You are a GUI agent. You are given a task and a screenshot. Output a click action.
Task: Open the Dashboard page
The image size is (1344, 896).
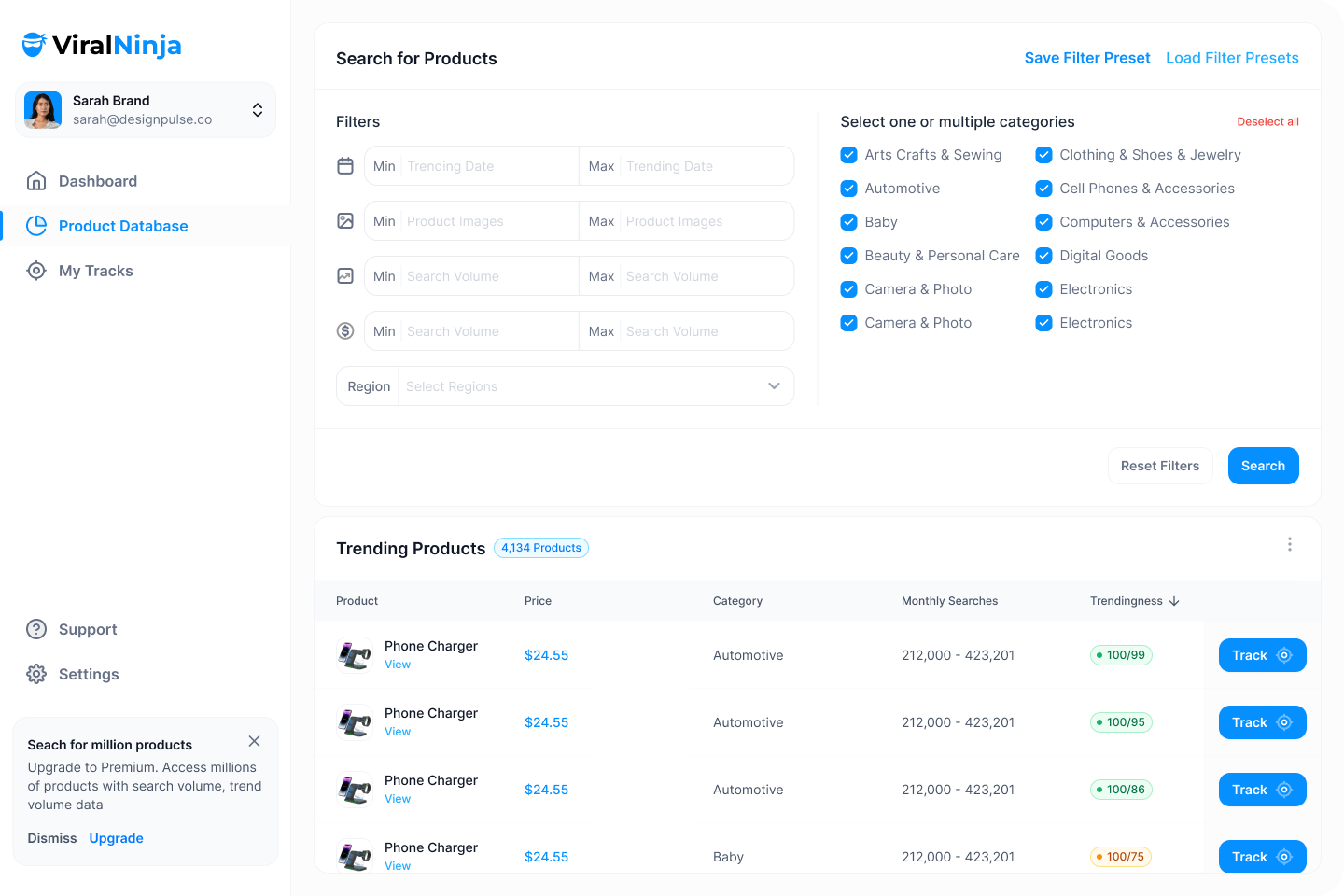(97, 181)
